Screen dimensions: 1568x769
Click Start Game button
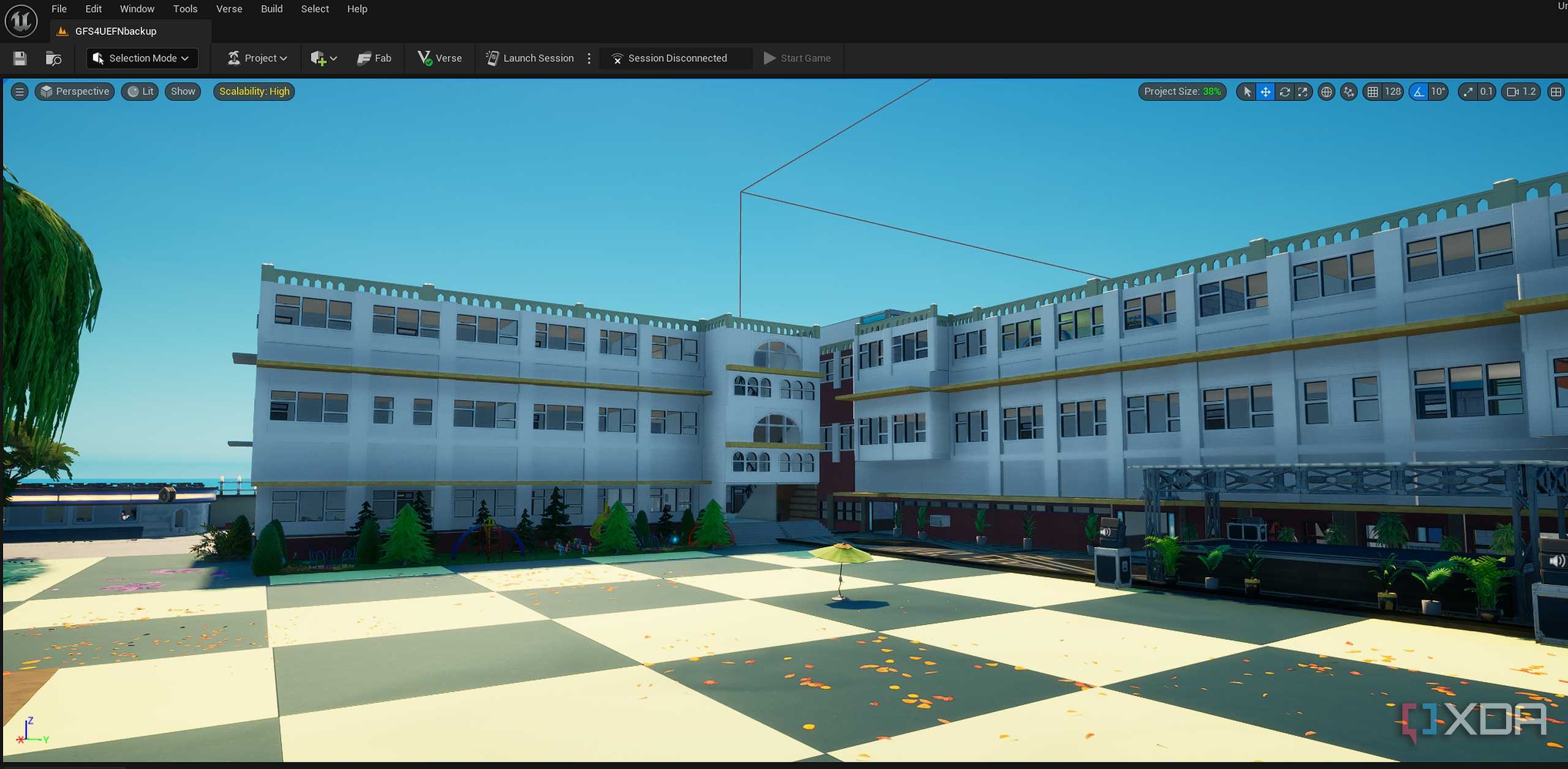(797, 58)
